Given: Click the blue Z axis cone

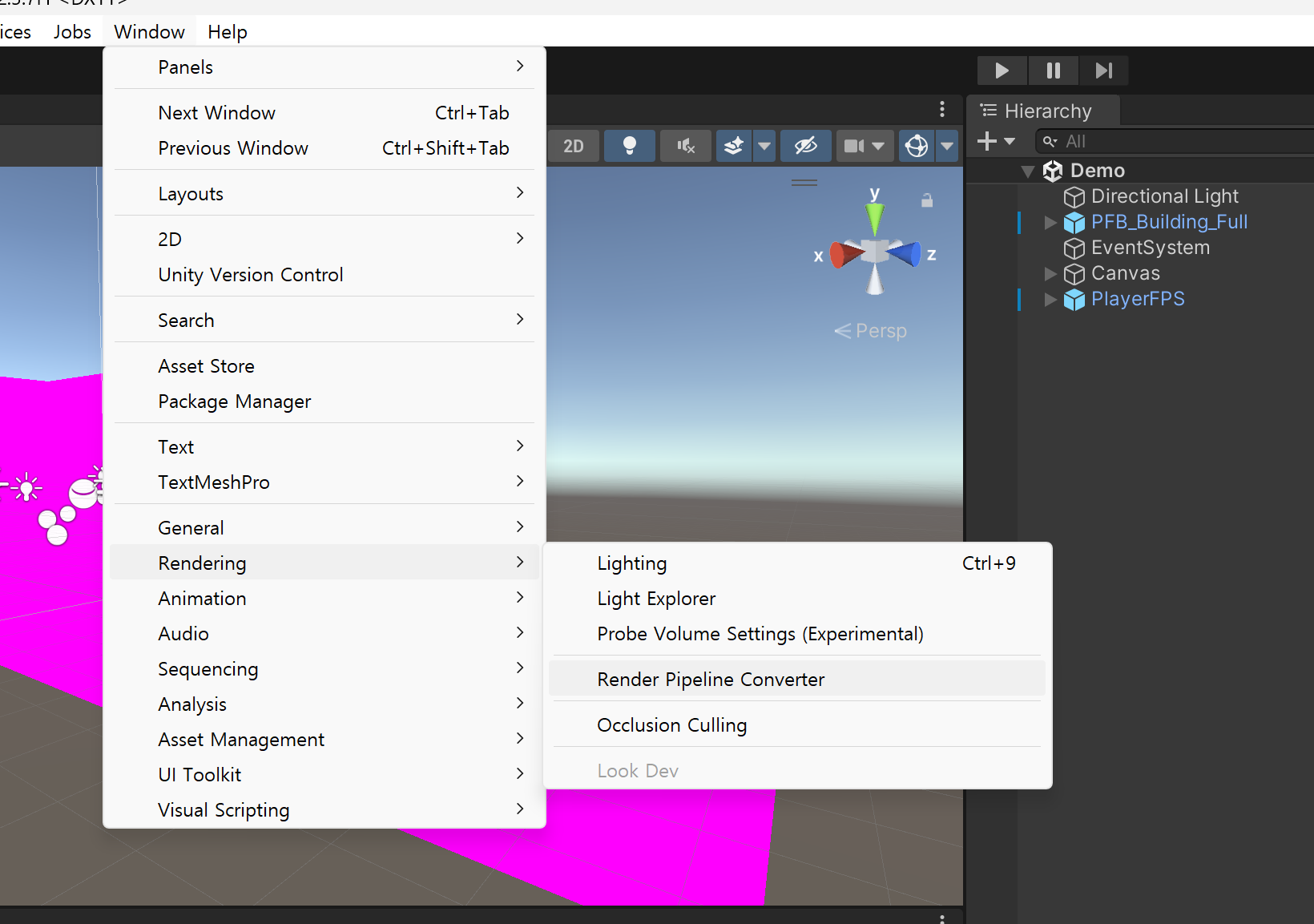Looking at the screenshot, I should point(905,255).
